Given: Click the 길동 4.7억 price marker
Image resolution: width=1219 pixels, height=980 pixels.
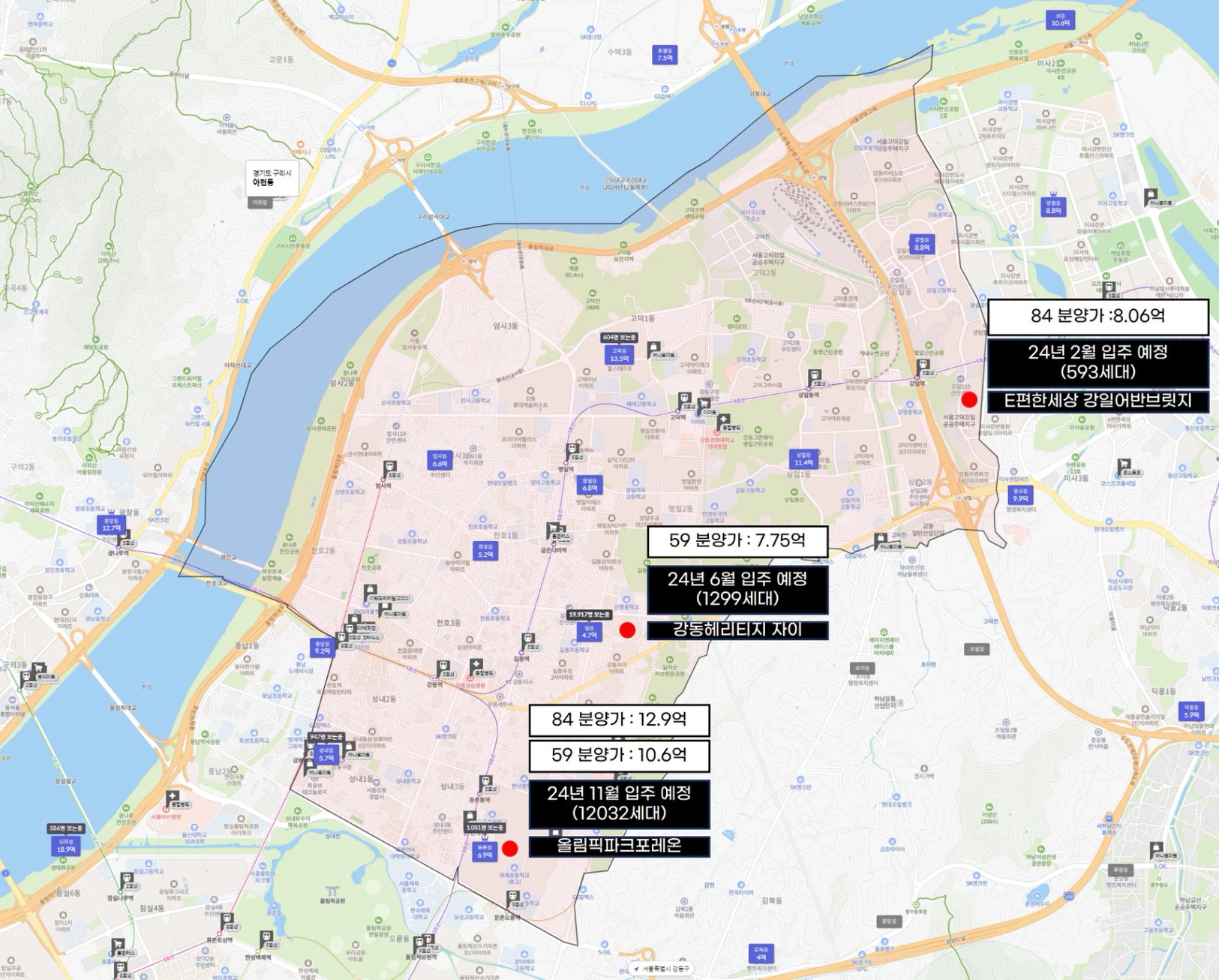Looking at the screenshot, I should [x=589, y=631].
